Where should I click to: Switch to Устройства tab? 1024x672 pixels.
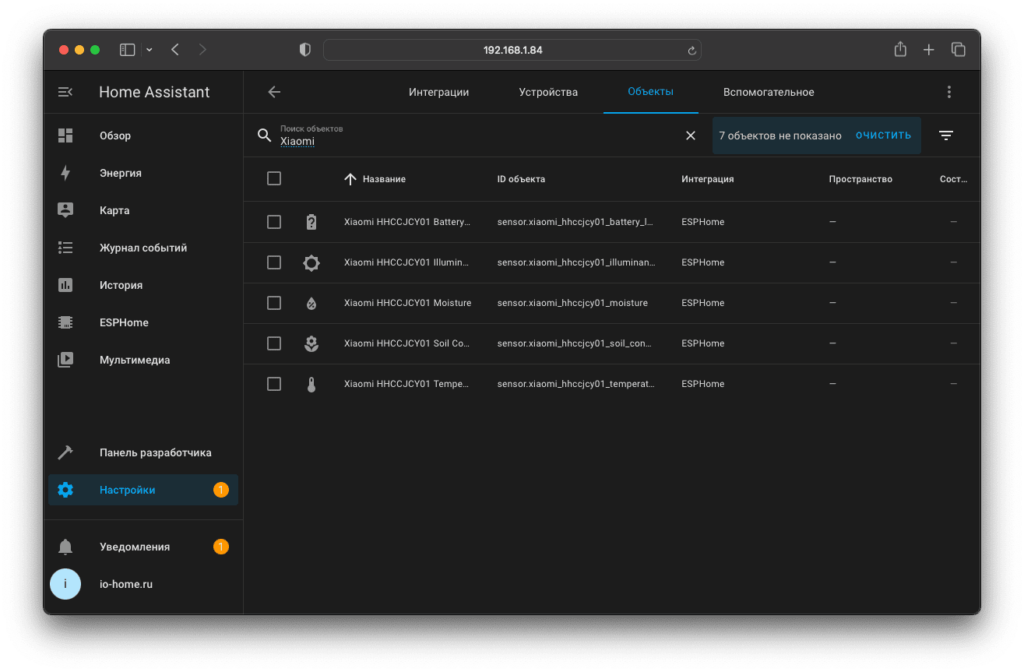pyautogui.click(x=548, y=92)
